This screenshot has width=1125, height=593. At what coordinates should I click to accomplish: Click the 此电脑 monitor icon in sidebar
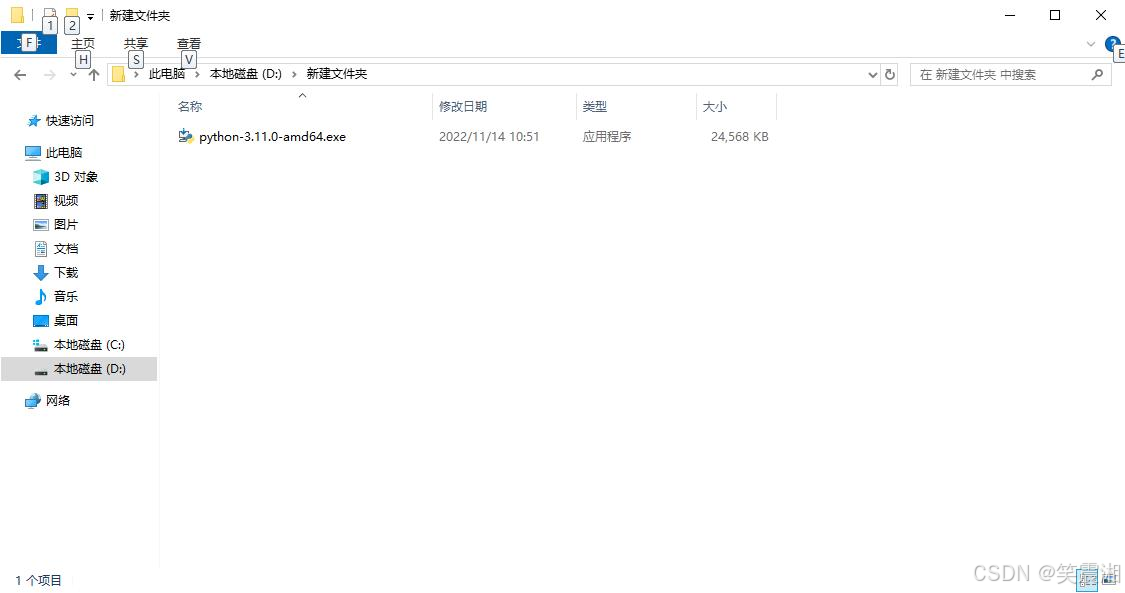point(33,153)
